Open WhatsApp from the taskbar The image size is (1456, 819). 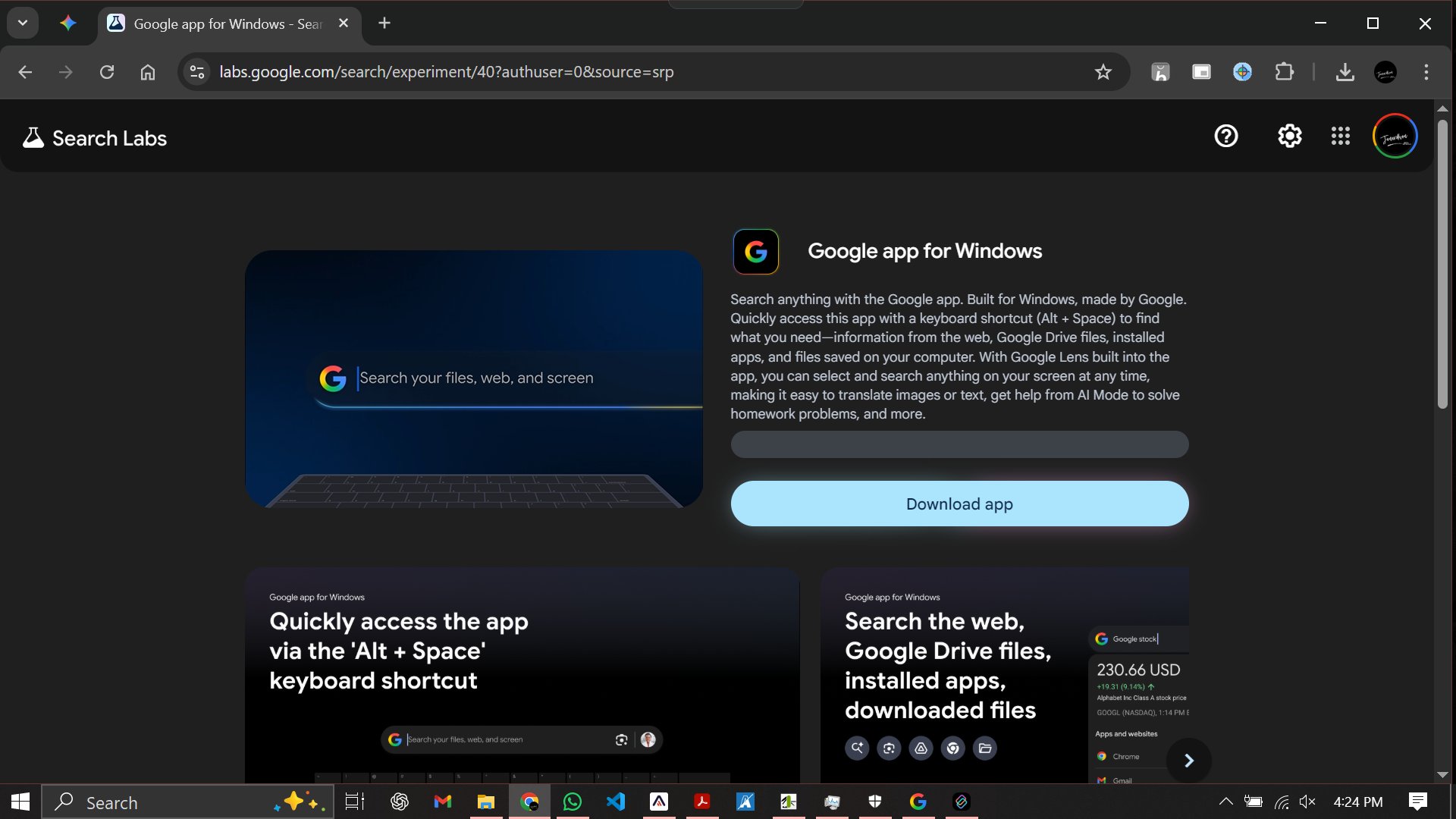click(x=573, y=802)
